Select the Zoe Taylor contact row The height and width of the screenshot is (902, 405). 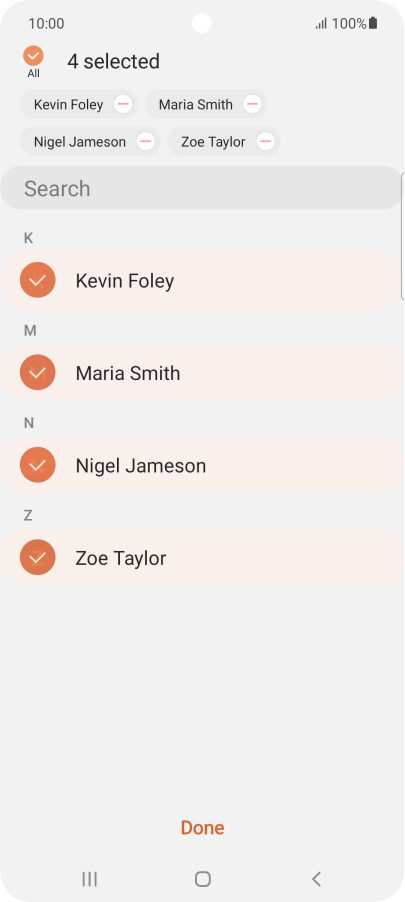[x=201, y=557]
